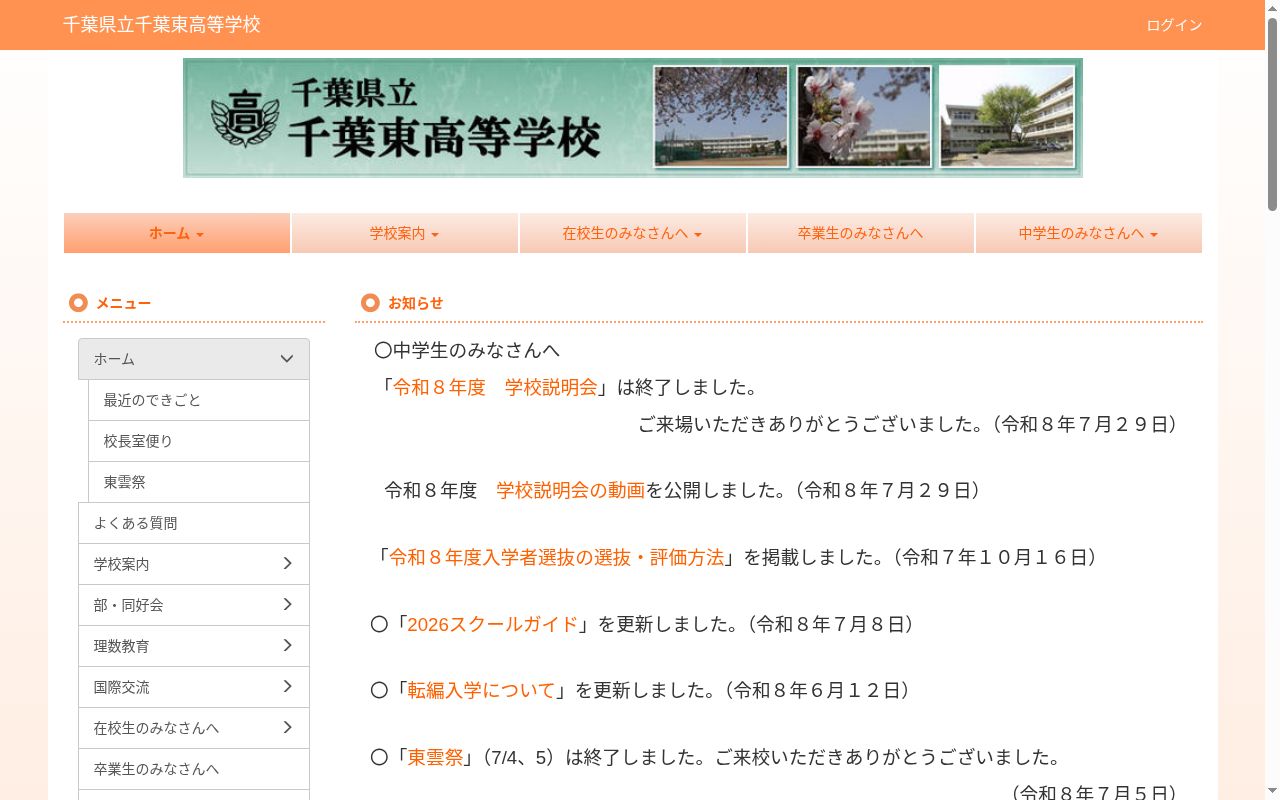The image size is (1280, 800).
Task: Click the orange circle icon beside お知らせ
Action: pos(370,302)
